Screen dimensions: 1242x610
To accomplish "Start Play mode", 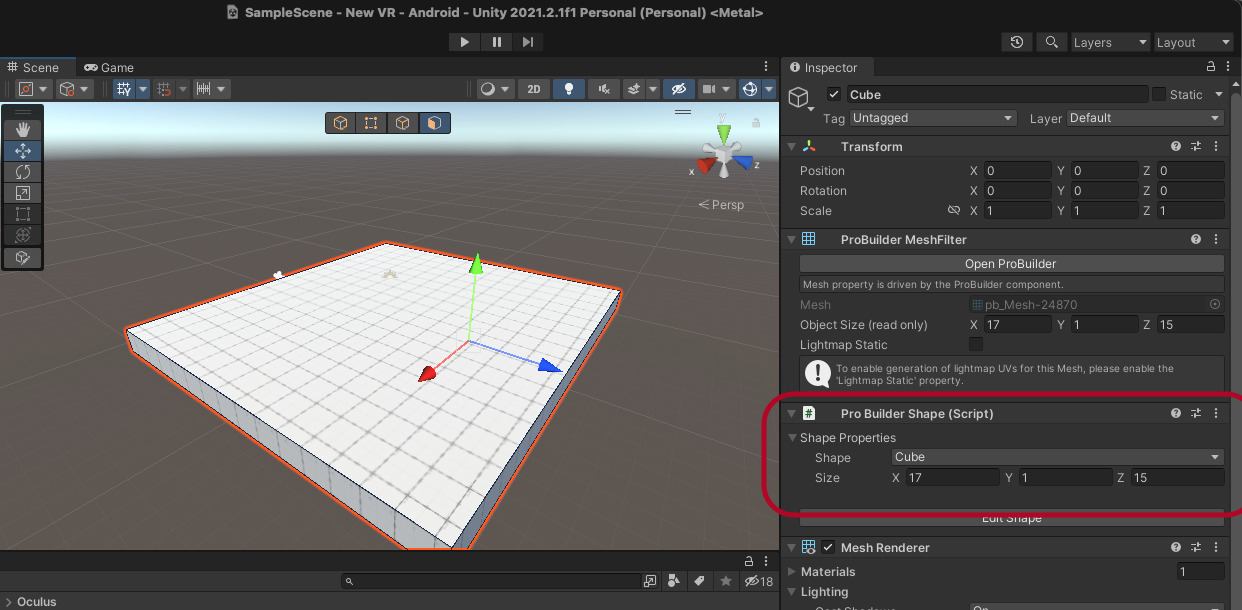I will coord(464,42).
